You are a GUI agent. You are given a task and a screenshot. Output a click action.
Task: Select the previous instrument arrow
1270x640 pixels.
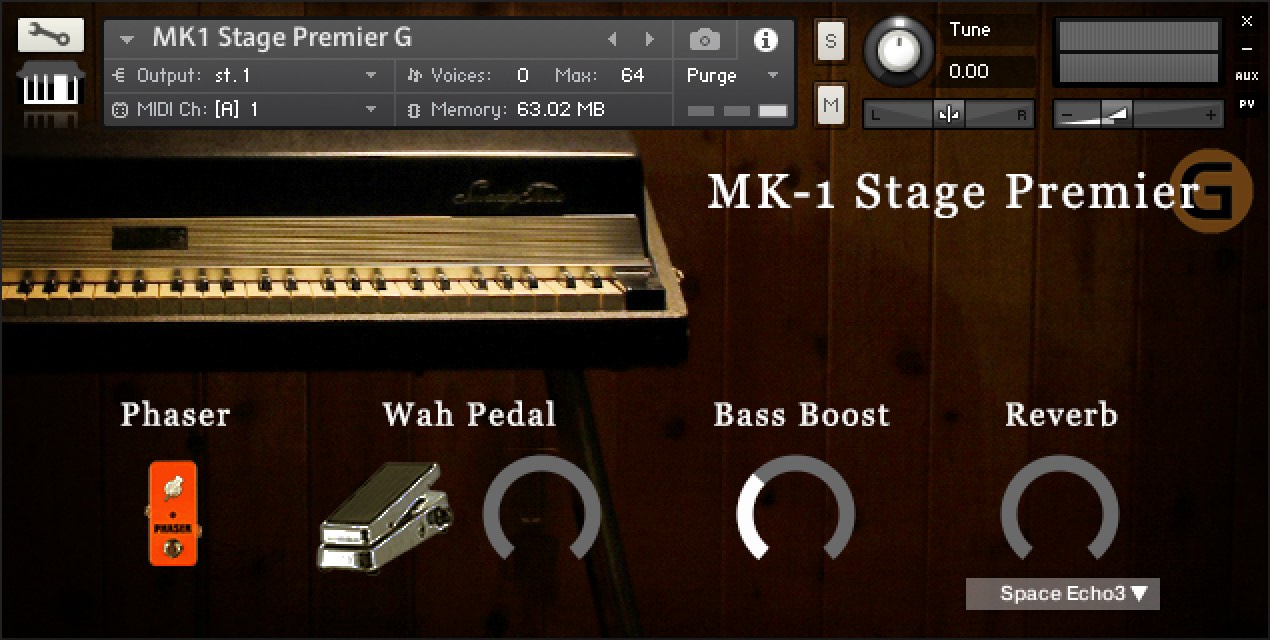[x=613, y=40]
